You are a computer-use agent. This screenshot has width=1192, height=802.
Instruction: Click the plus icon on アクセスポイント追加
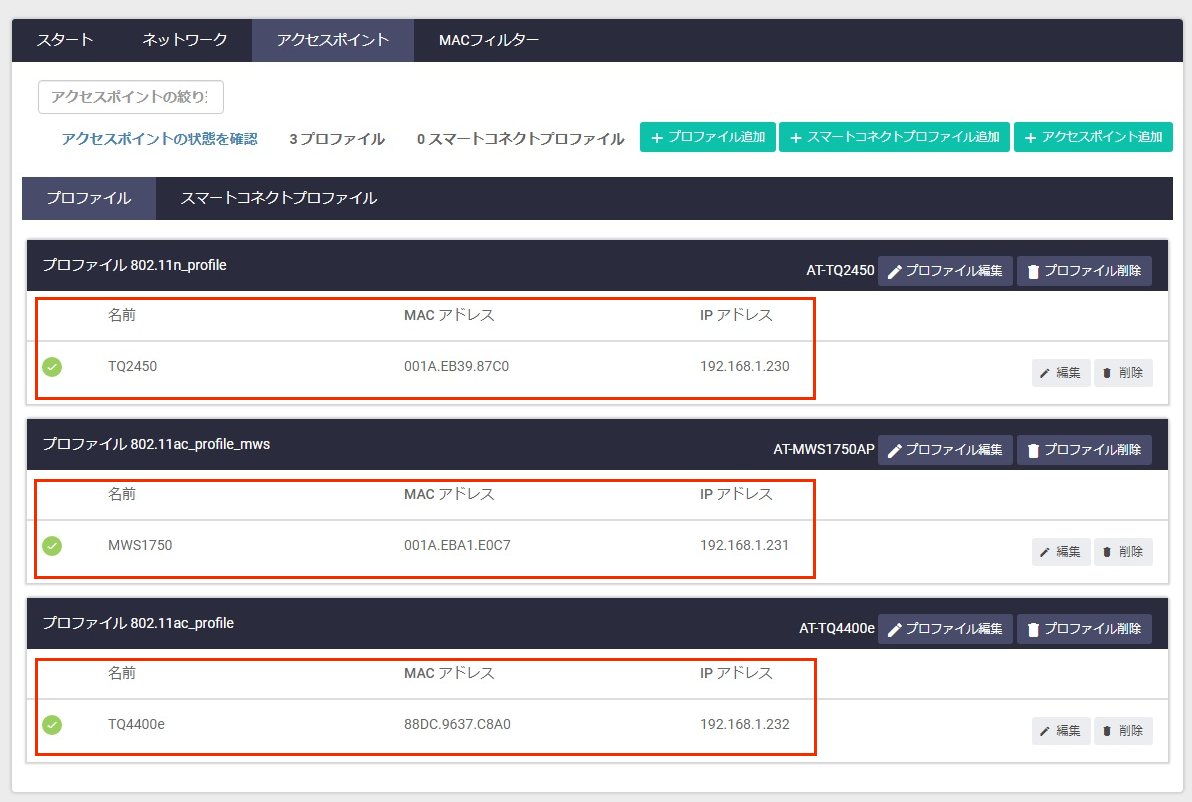(1031, 138)
